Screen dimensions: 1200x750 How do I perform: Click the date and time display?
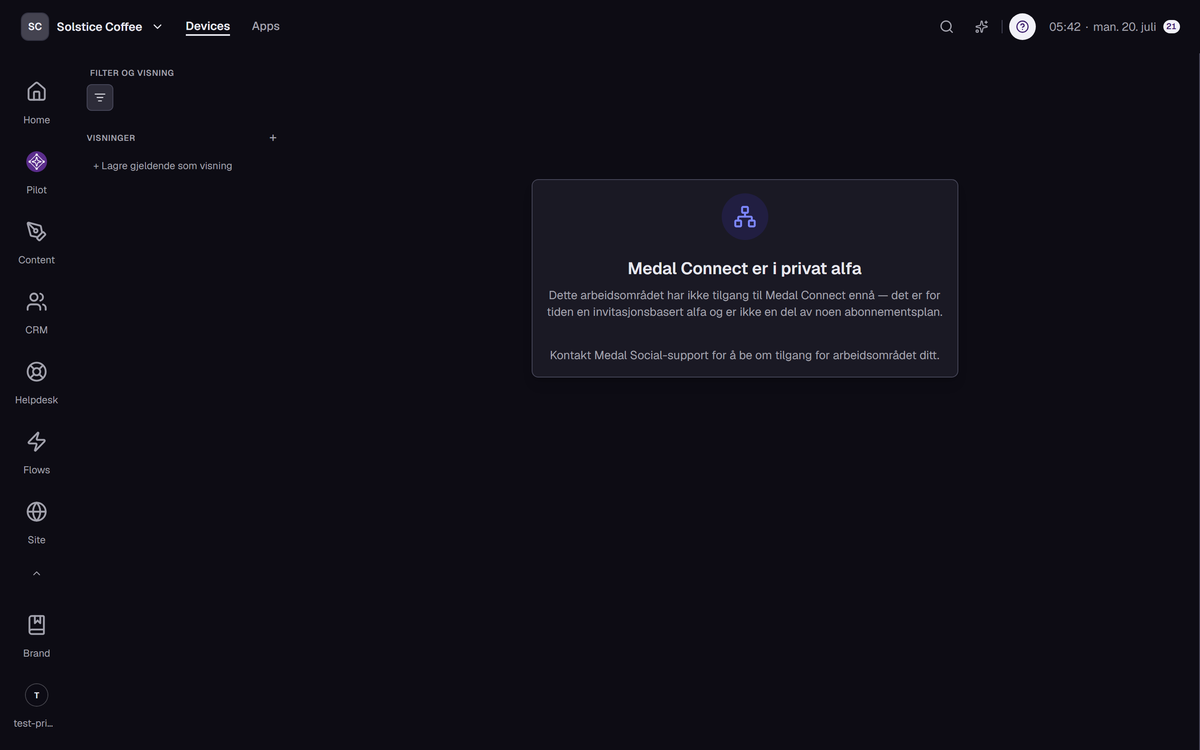click(x=1102, y=27)
